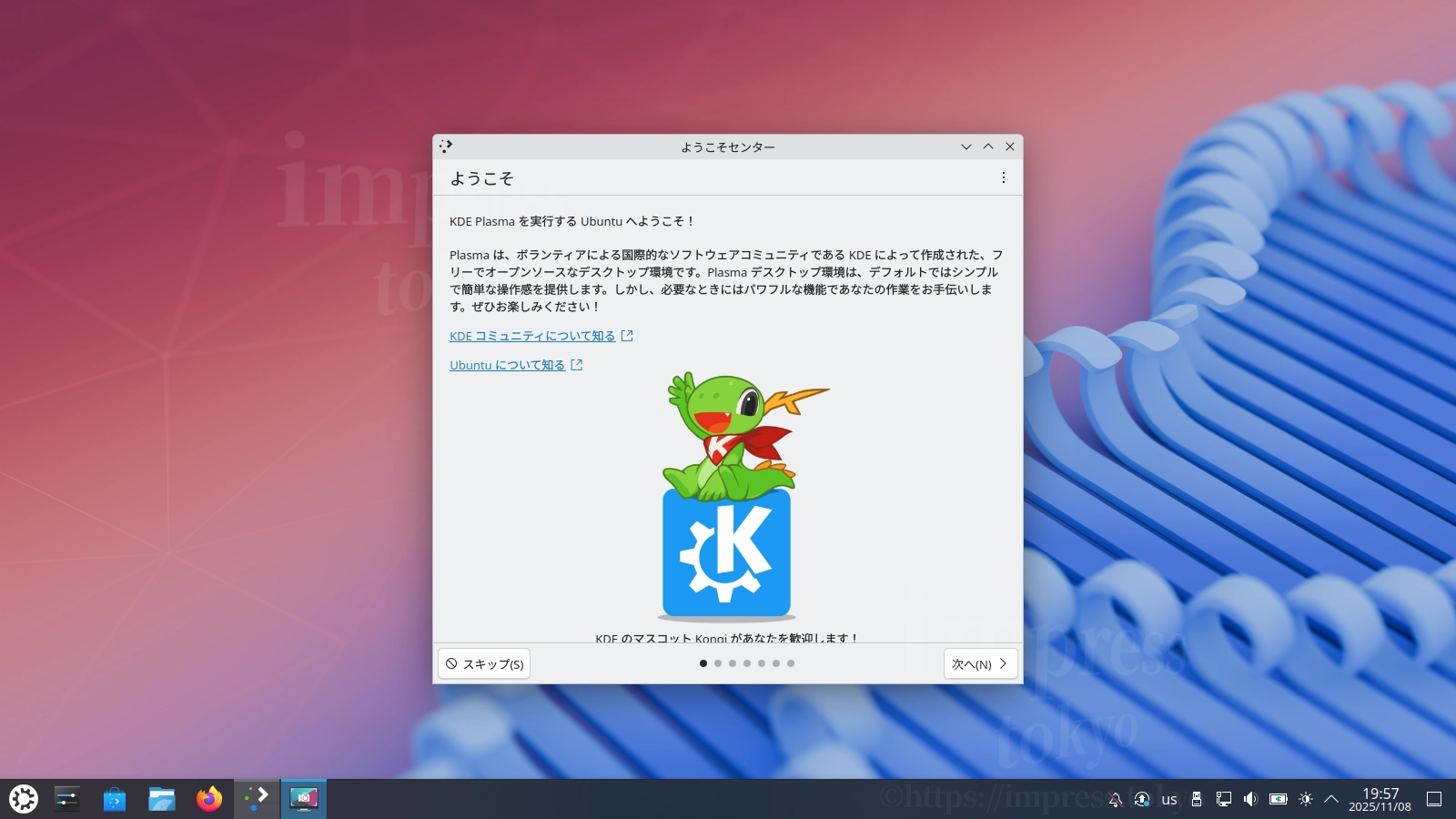The image size is (1456, 819).
Task: Expand hidden system tray icons
Action: pyautogui.click(x=1331, y=799)
